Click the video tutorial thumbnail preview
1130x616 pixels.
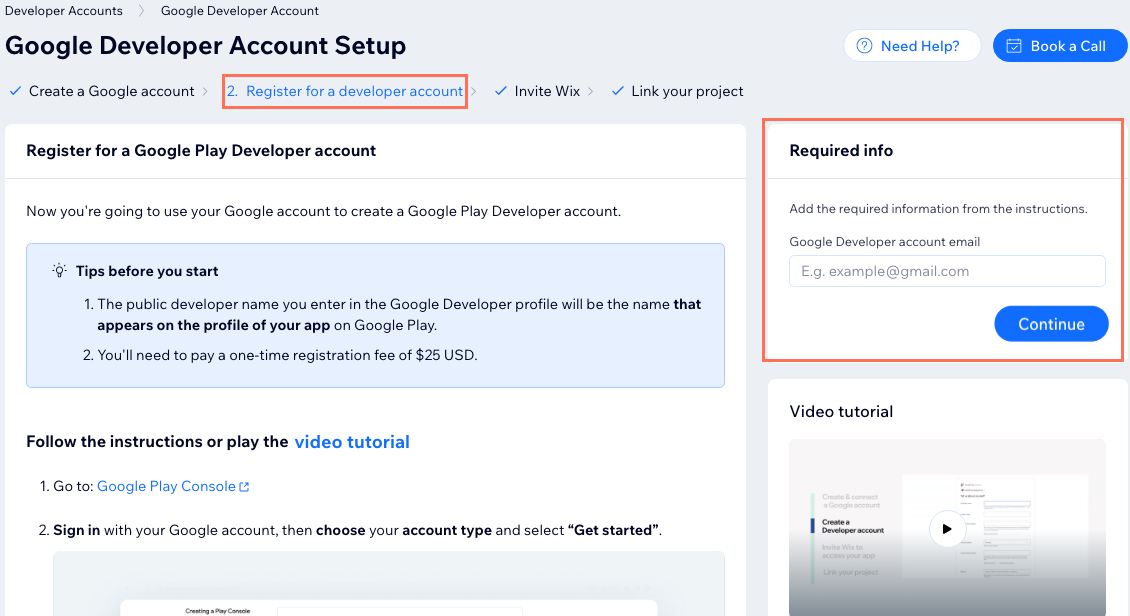point(947,527)
